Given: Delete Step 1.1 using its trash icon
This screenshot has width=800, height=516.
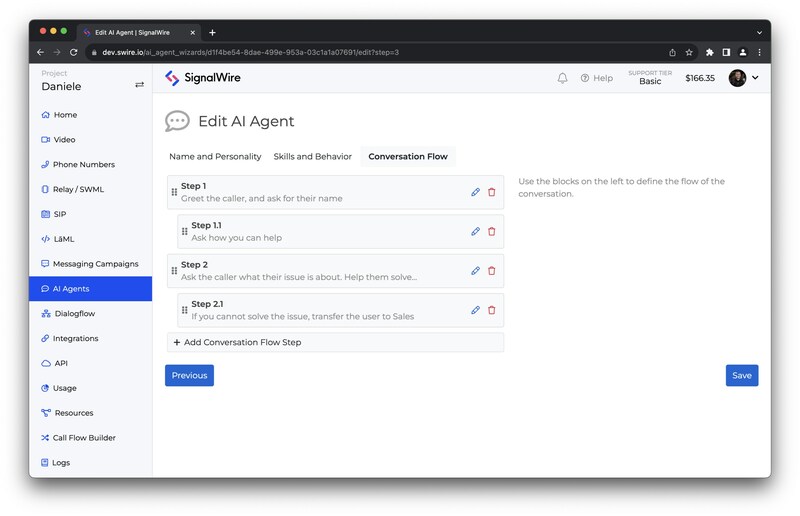Looking at the screenshot, I should 491,231.
